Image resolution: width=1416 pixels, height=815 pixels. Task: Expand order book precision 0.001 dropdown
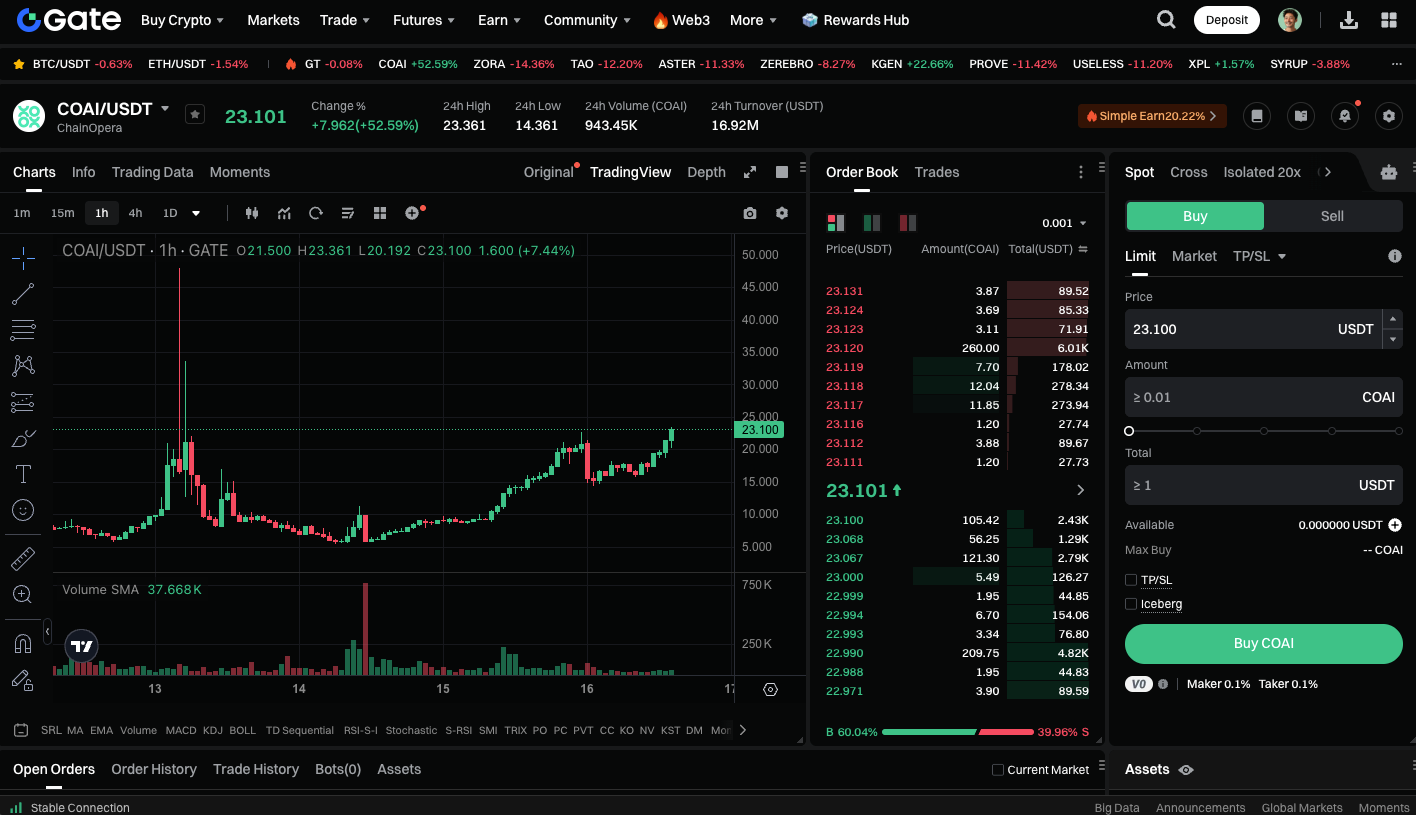1064,223
